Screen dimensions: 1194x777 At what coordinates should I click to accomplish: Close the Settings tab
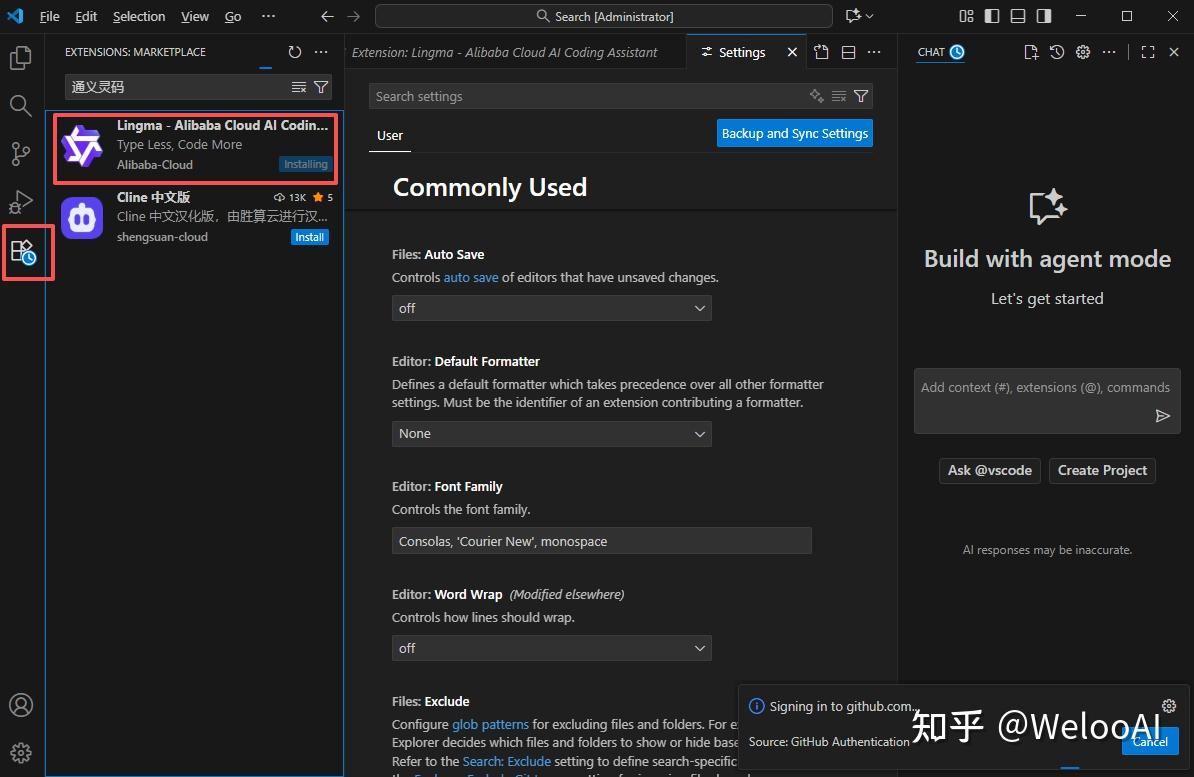pos(792,52)
